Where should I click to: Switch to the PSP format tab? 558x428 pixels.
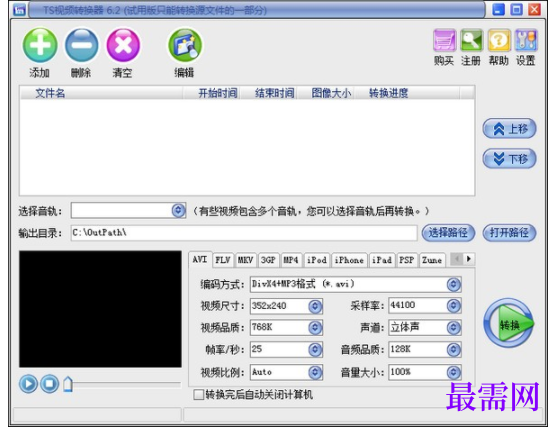point(407,260)
